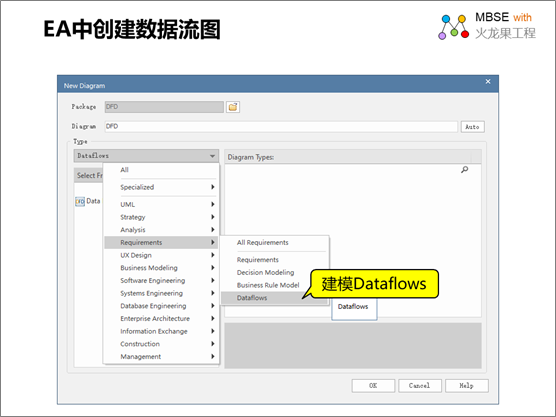
Task: Open the Help button
Action: click(467, 385)
